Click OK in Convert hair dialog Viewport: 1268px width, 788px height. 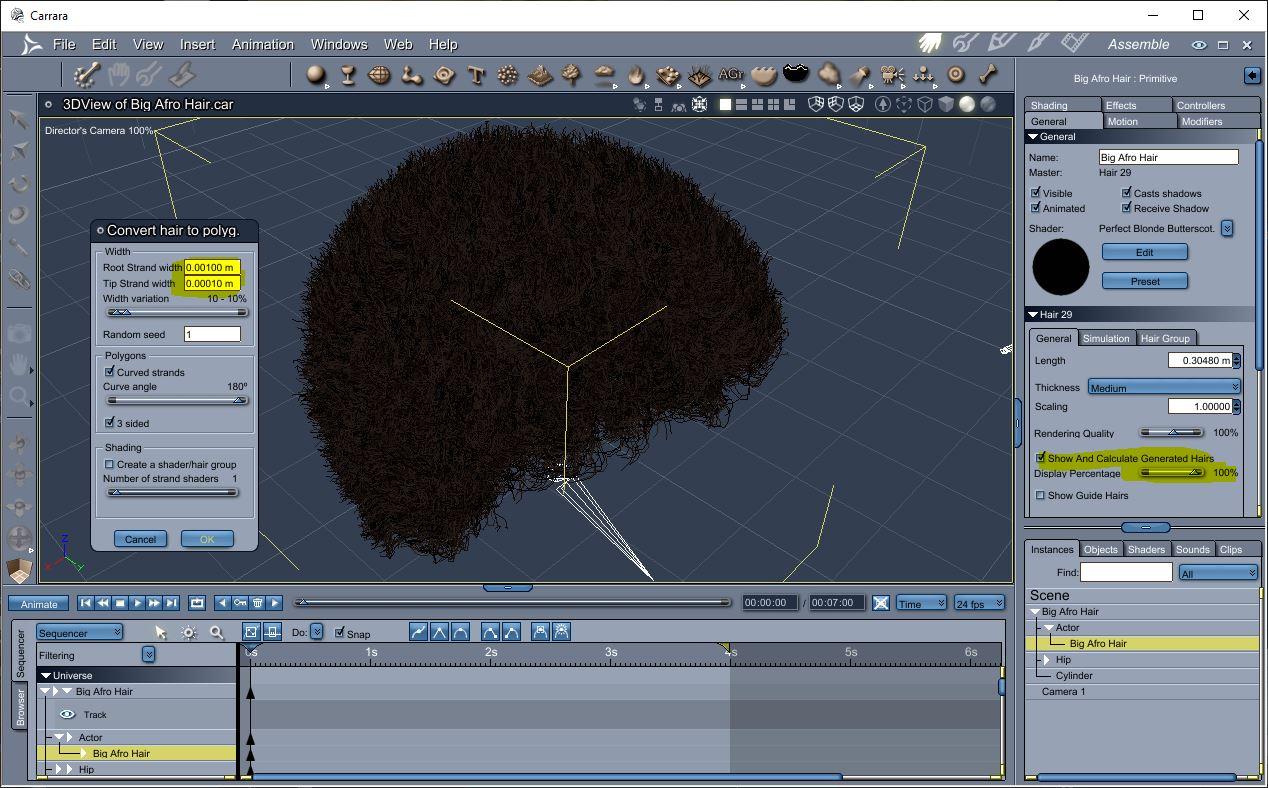207,539
